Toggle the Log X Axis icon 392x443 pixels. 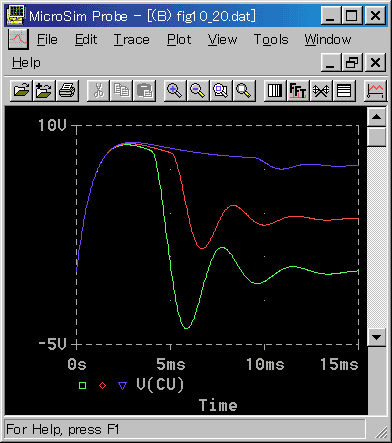pyautogui.click(x=275, y=90)
